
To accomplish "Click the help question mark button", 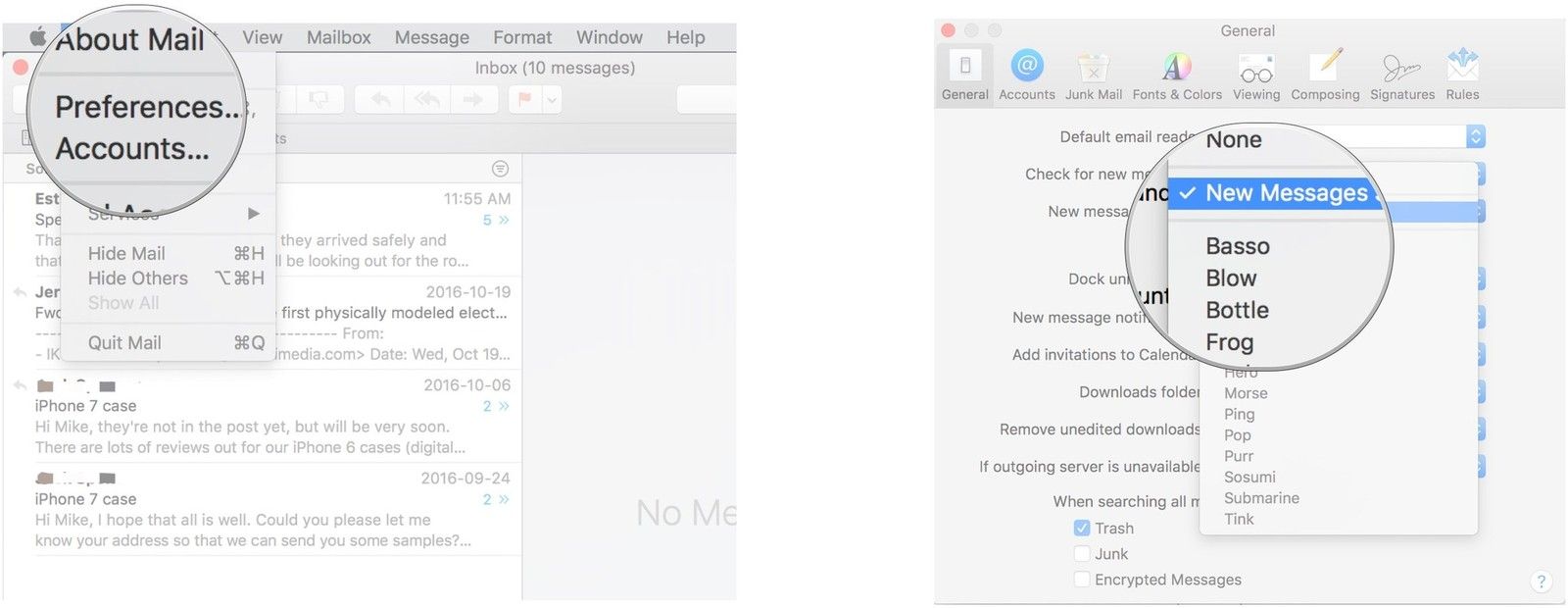I will (1541, 582).
